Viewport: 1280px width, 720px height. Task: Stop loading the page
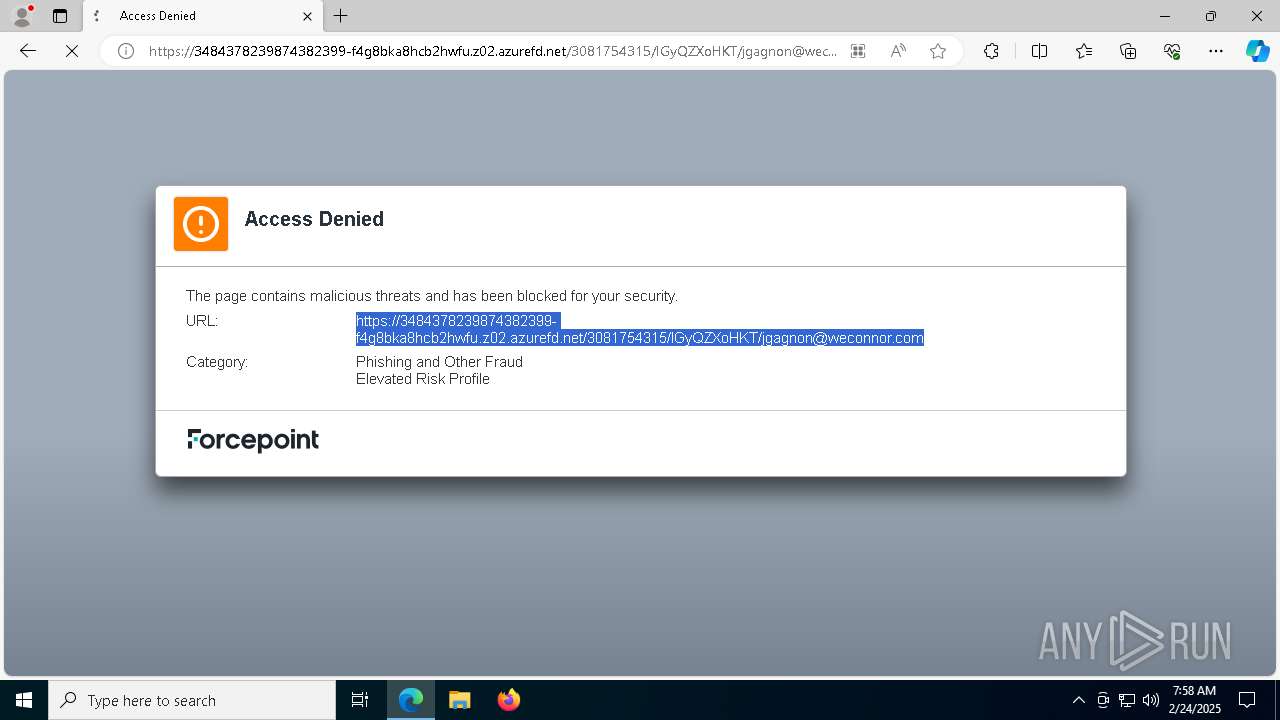[72, 51]
